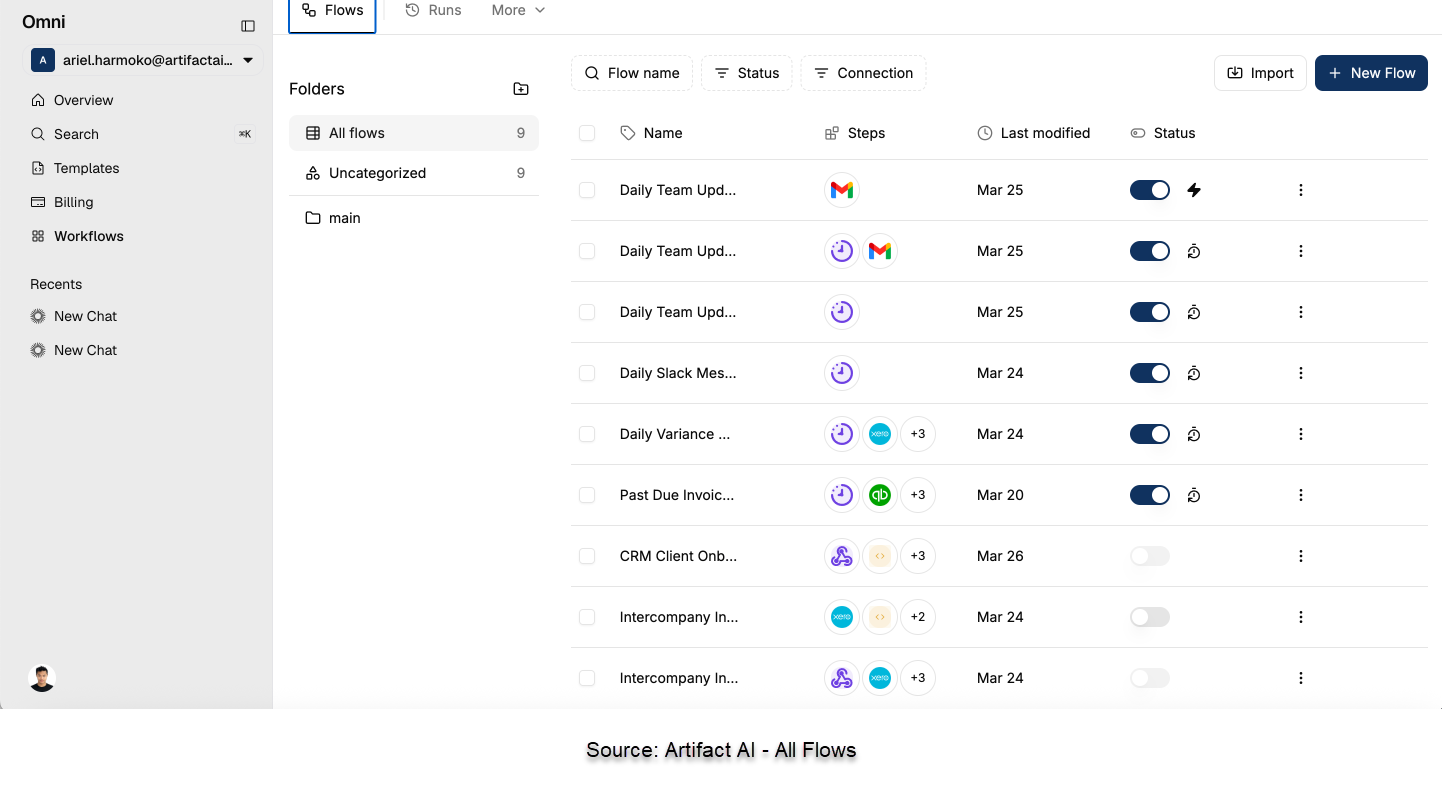The image size is (1442, 798).
Task: Enable the CRM Client Onboarding flow toggle
Action: click(1149, 556)
